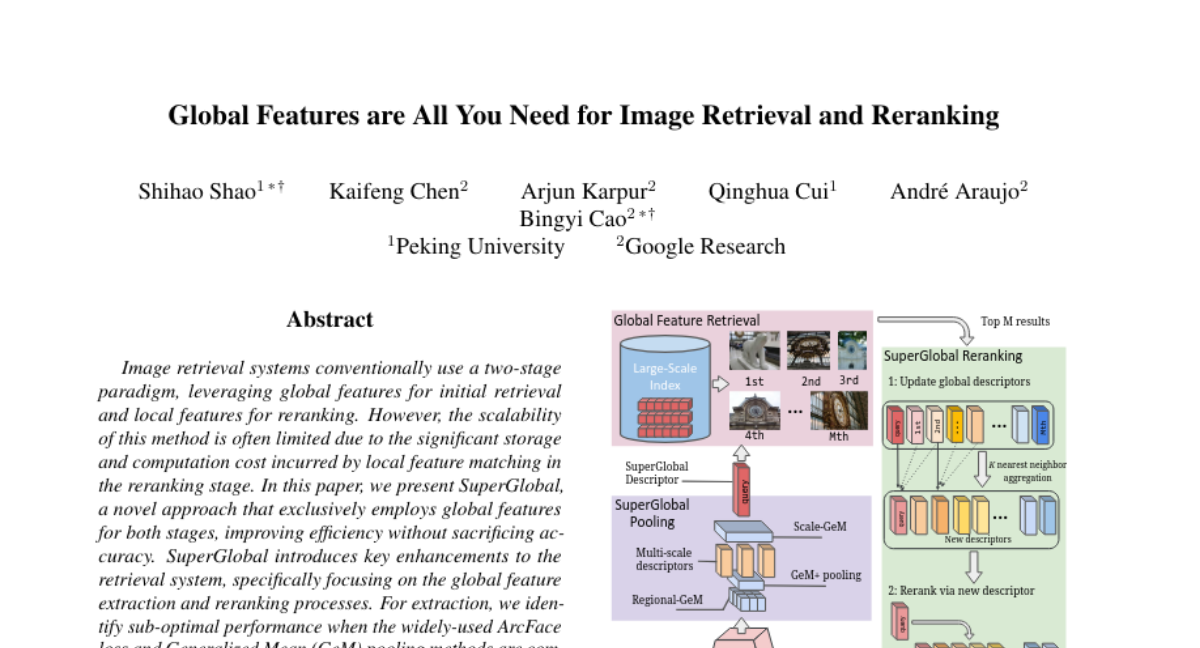Select the Mth clock image thumbnail
This screenshot has height=648, width=1200.
click(x=838, y=411)
